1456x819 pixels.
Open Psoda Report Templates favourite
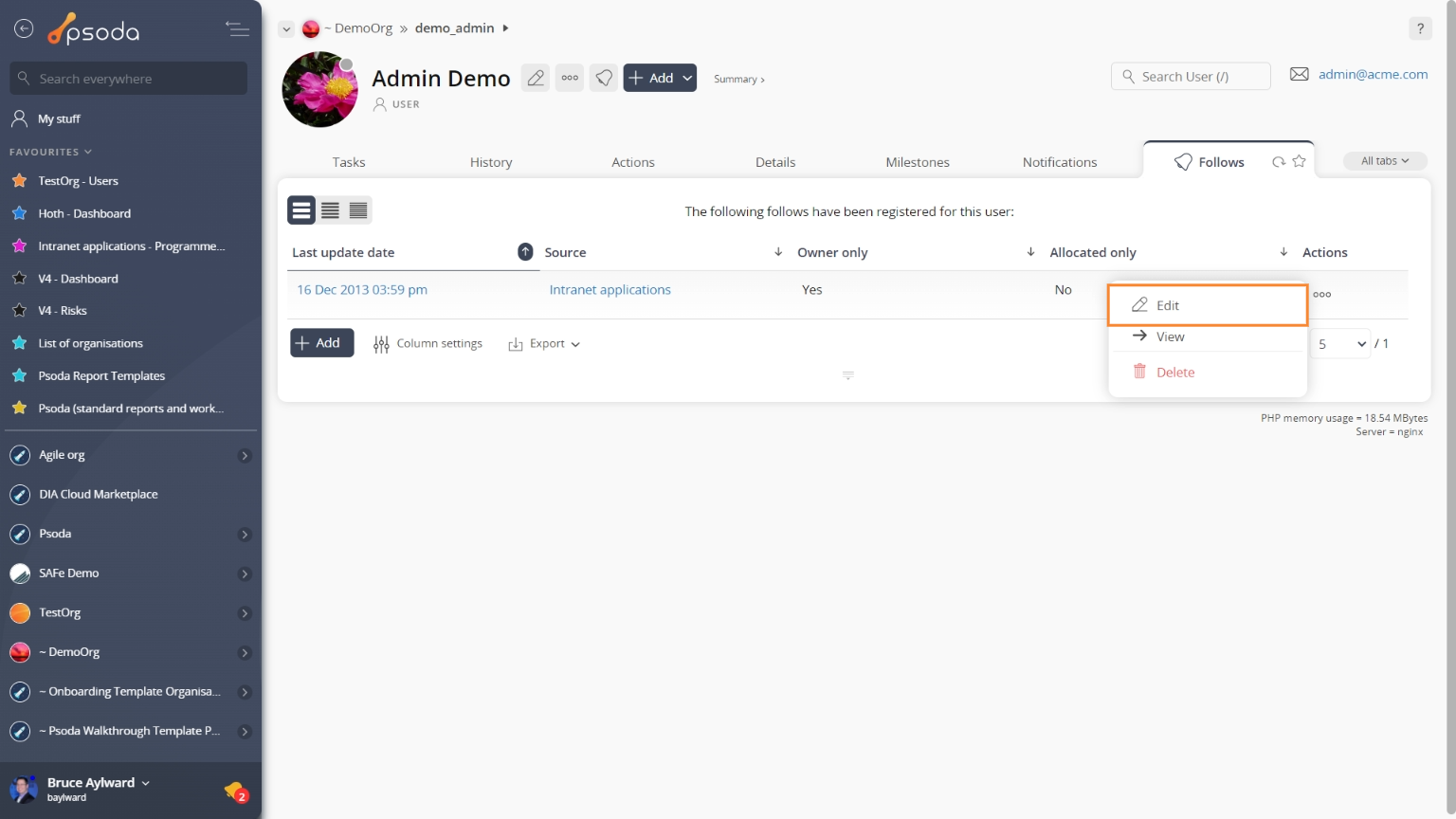click(x=101, y=375)
